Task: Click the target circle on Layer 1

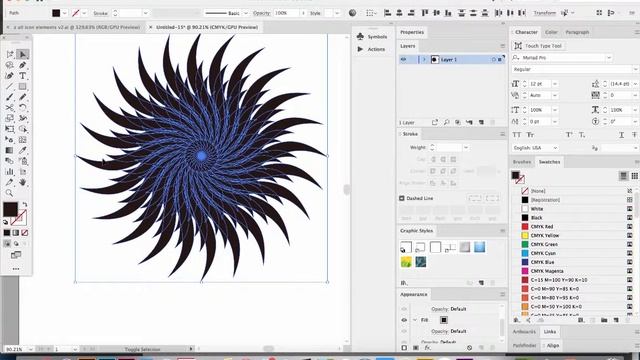Action: [493, 60]
